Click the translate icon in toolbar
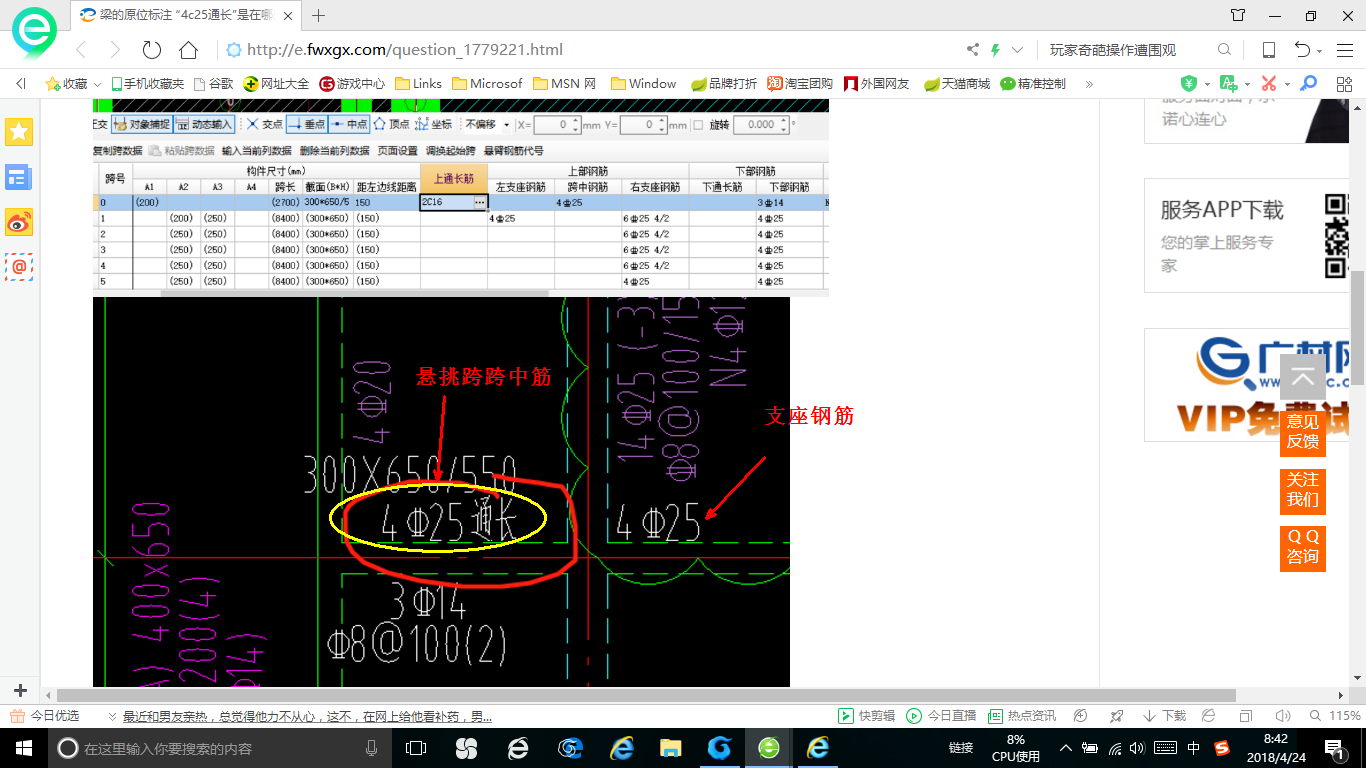Viewport: 1366px width, 768px height. 1229,84
